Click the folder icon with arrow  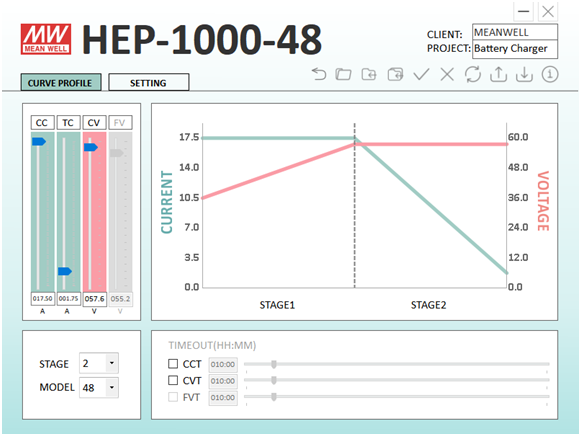click(x=369, y=74)
